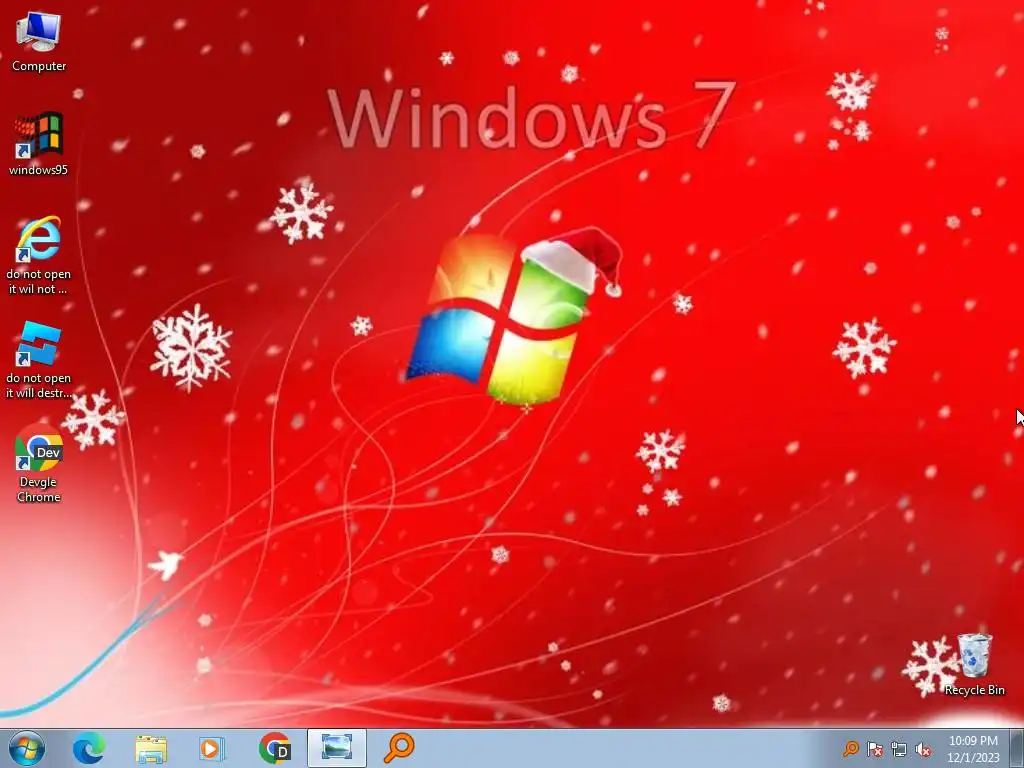The width and height of the screenshot is (1024, 768).
Task: Launch Chrome Dev from the taskbar
Action: pyautogui.click(x=275, y=748)
